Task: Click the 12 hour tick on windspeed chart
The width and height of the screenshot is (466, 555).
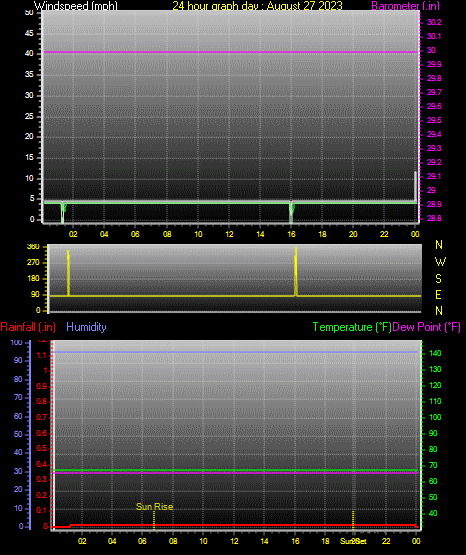Action: point(229,234)
